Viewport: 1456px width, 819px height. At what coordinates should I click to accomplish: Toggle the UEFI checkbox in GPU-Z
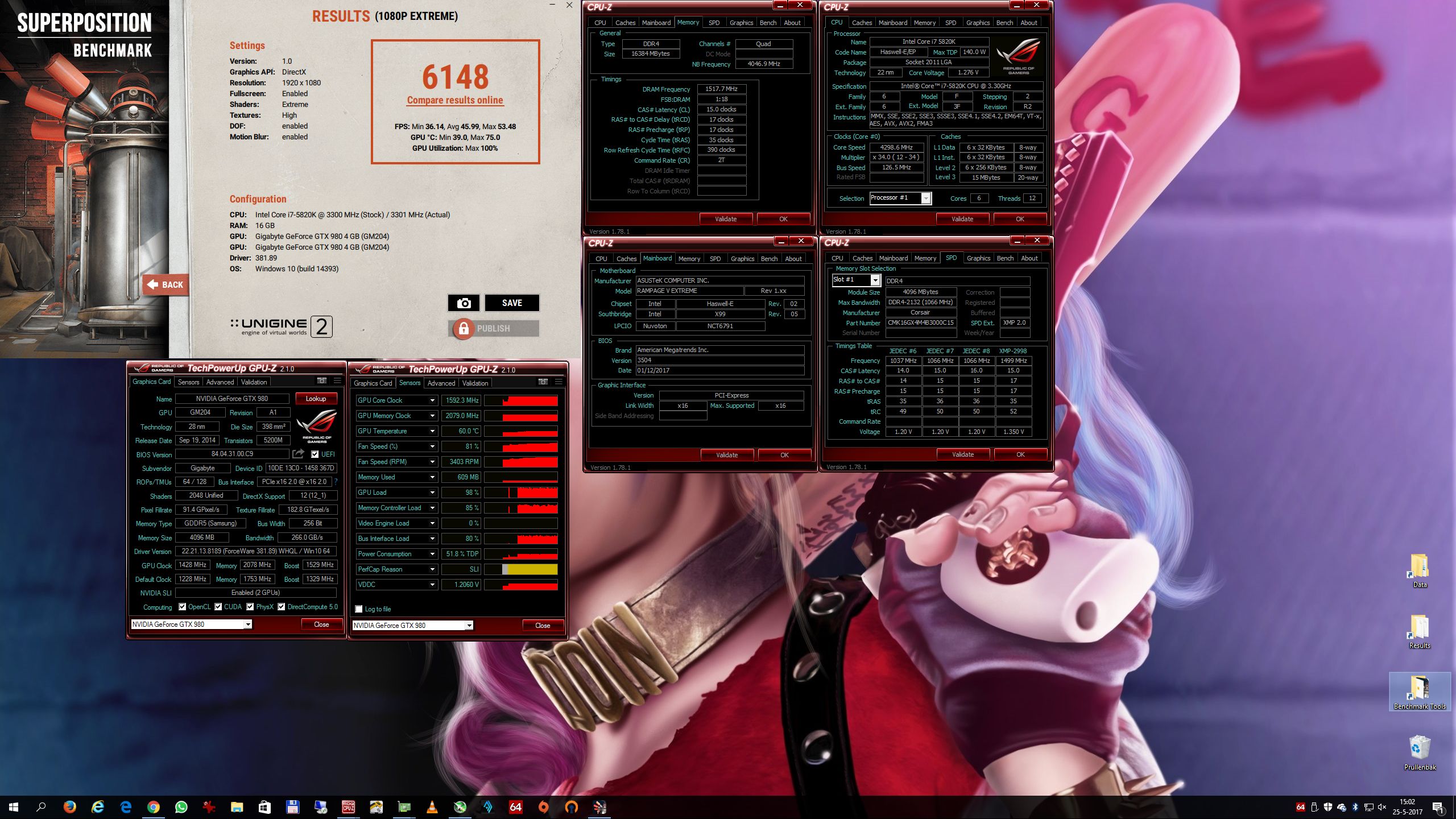pyautogui.click(x=315, y=454)
